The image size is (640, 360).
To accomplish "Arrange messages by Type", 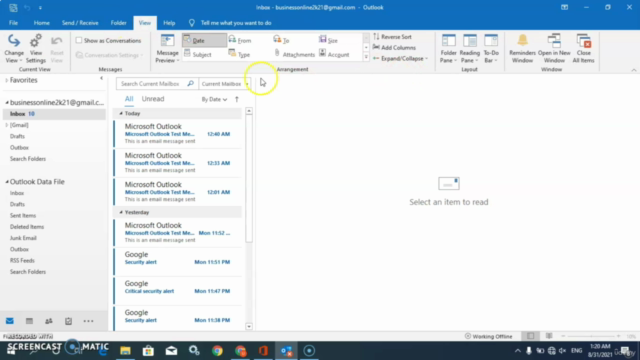I will pyautogui.click(x=240, y=54).
